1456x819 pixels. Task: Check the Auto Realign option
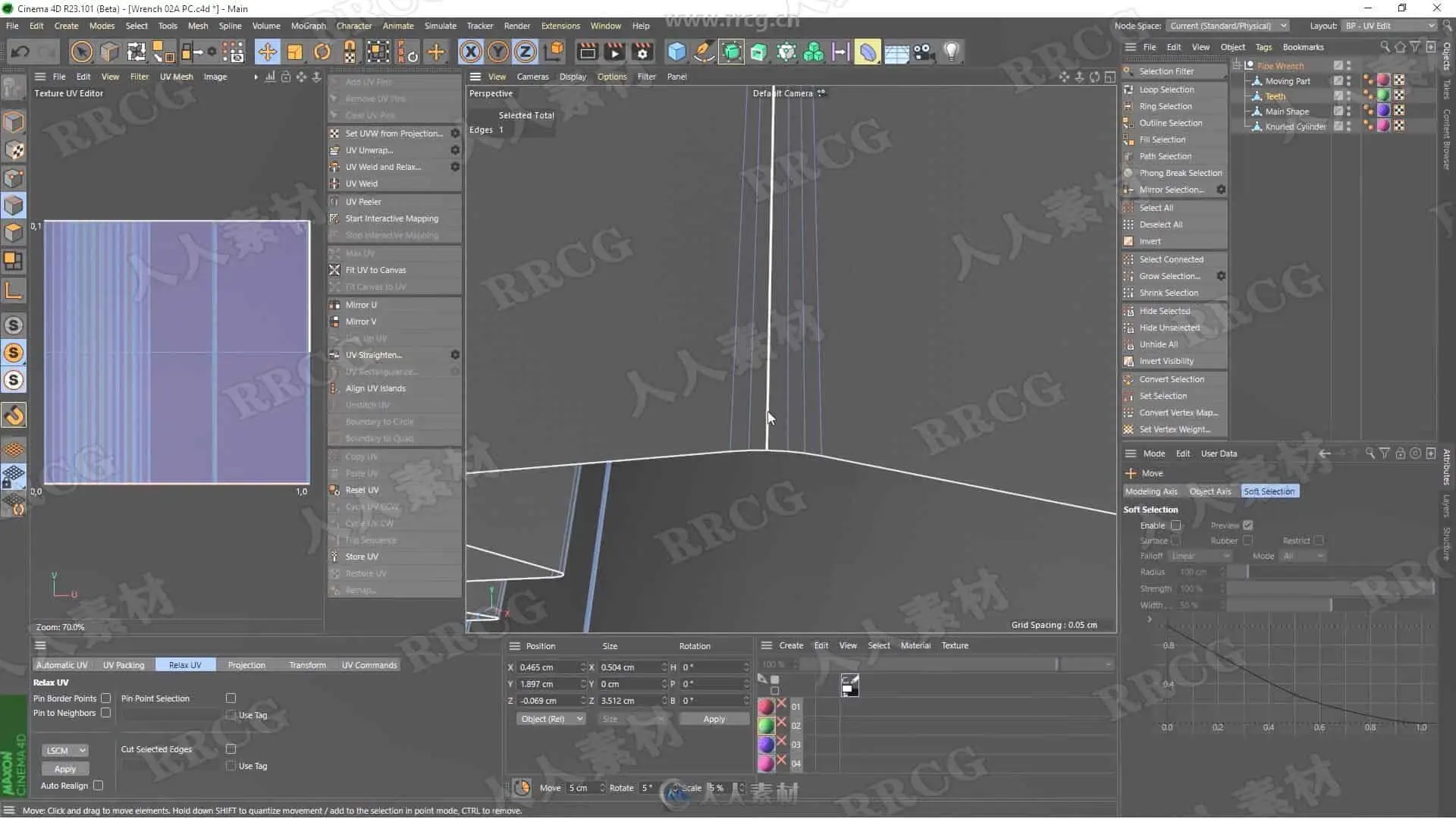click(x=99, y=786)
